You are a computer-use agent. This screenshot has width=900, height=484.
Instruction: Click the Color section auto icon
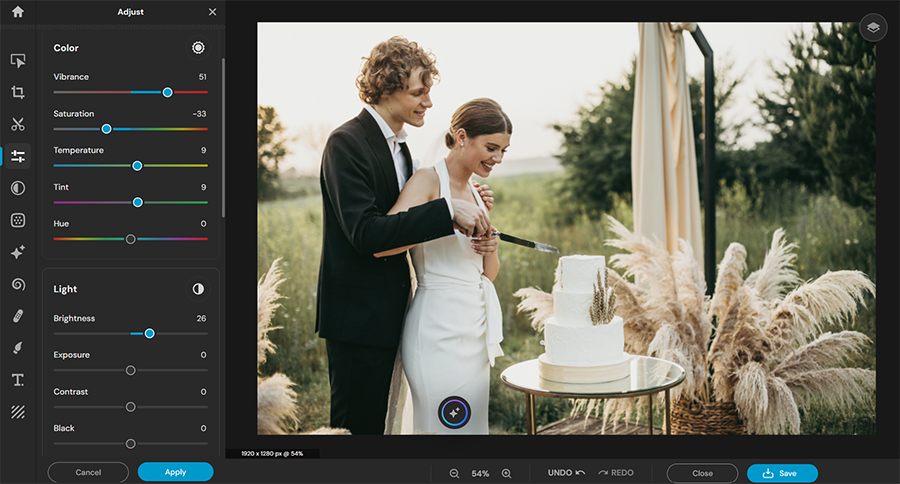(198, 48)
